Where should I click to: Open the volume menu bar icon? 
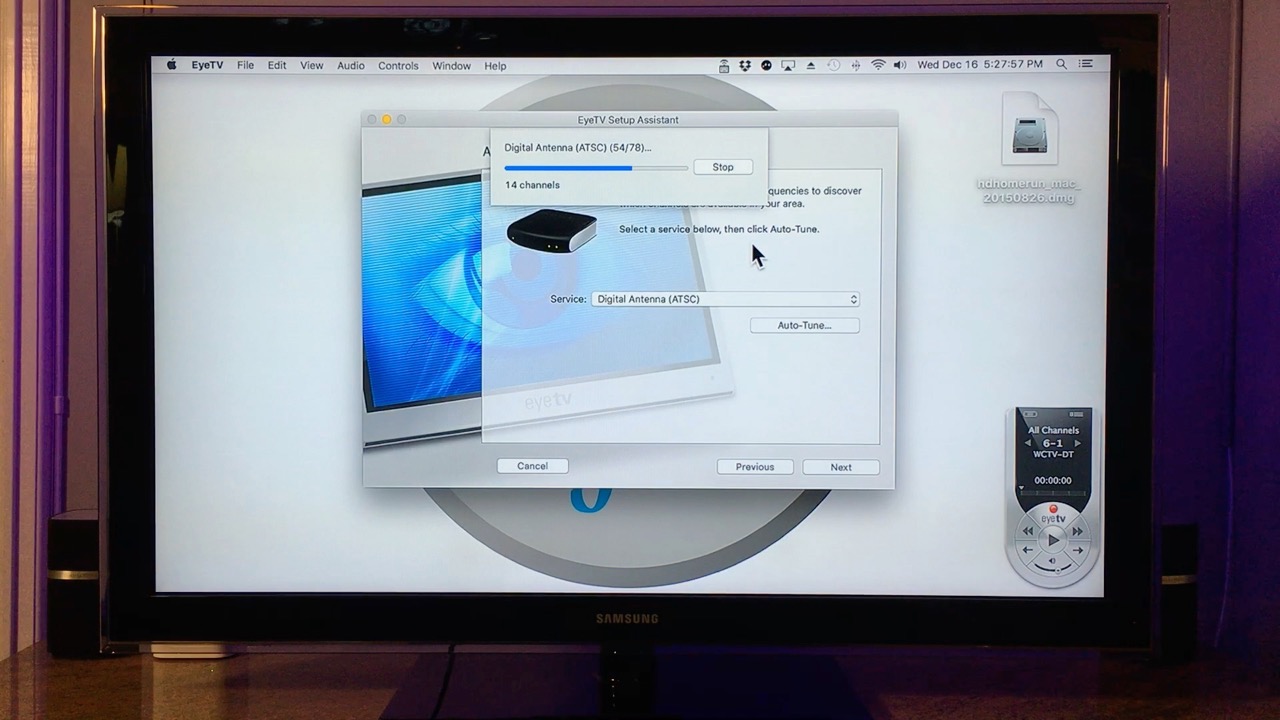(899, 65)
